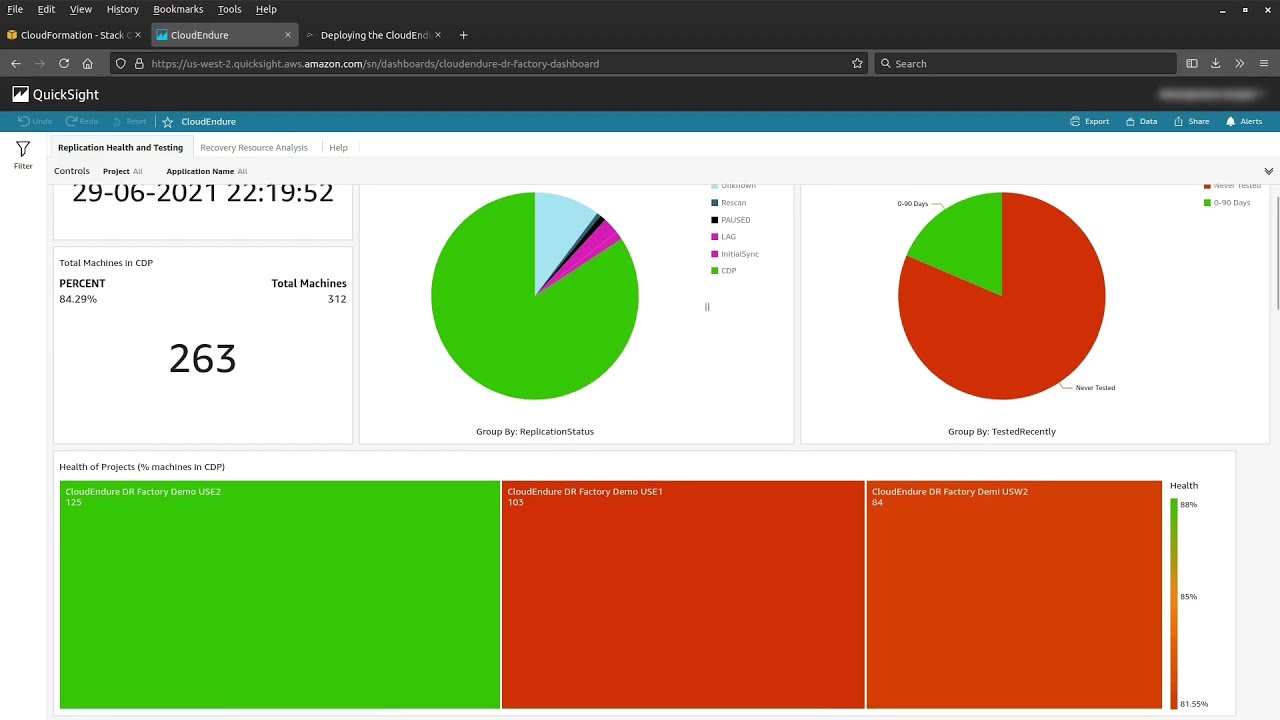Viewport: 1280px width, 720px height.
Task: Select the Rescan legend swatch
Action: tap(714, 203)
